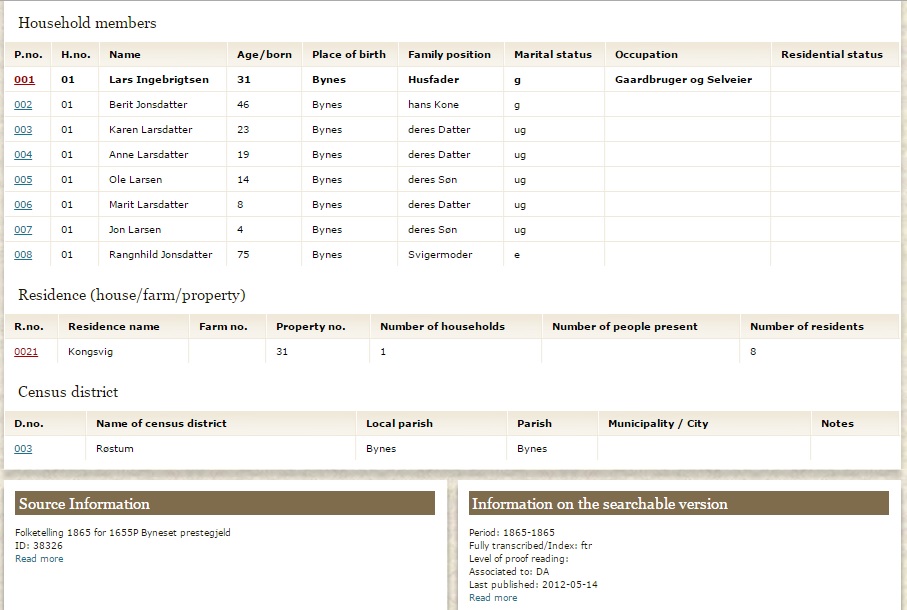Open residence number 0021 link

pyautogui.click(x=26, y=352)
